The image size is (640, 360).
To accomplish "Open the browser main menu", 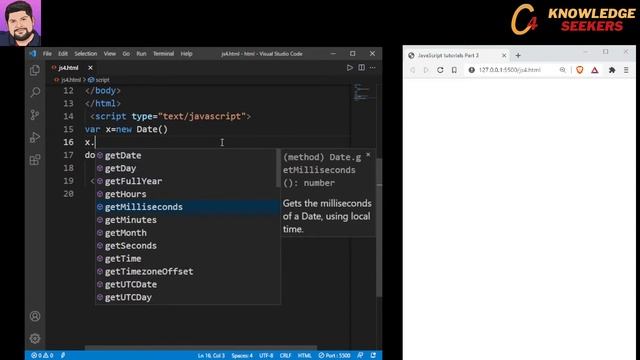I will point(626,70).
